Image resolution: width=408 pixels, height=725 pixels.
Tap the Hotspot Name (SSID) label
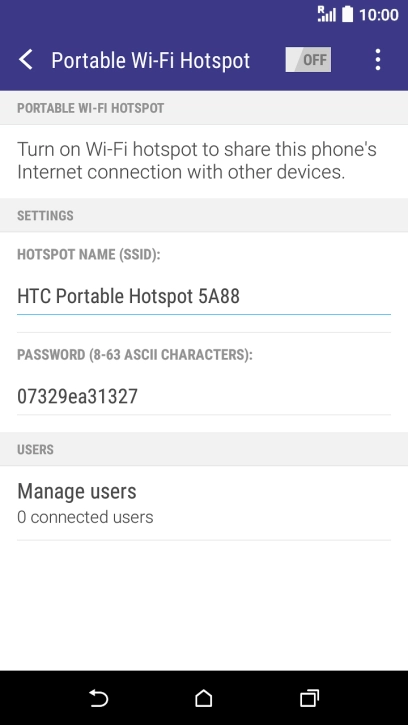pyautogui.click(x=89, y=255)
